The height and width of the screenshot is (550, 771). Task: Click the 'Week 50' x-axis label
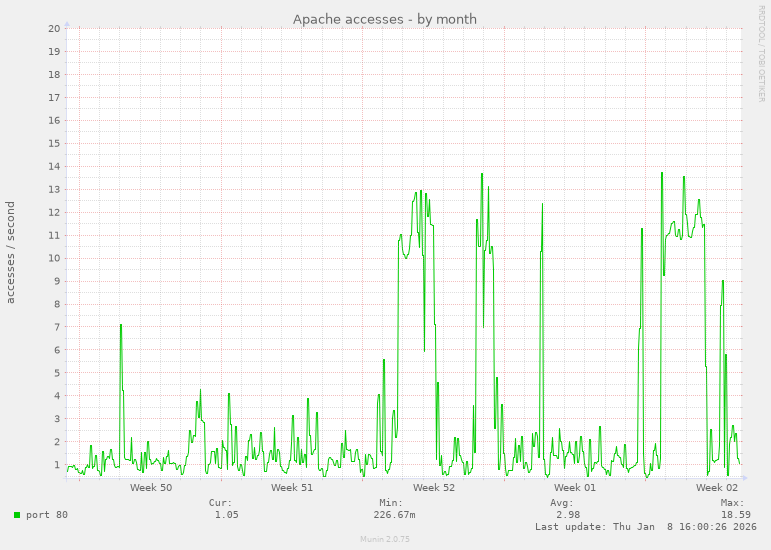point(151,488)
